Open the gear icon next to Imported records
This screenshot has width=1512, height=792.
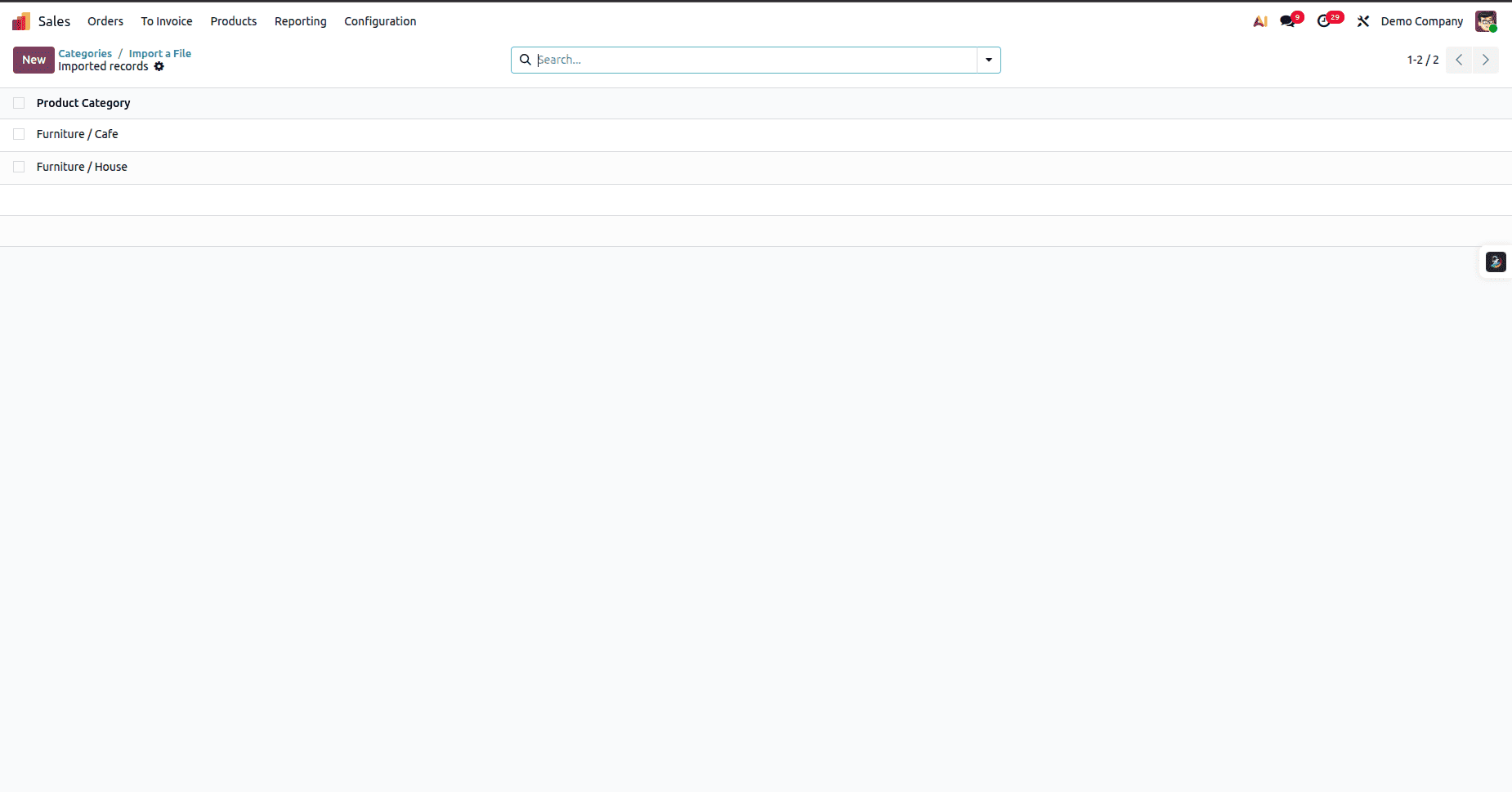point(159,66)
